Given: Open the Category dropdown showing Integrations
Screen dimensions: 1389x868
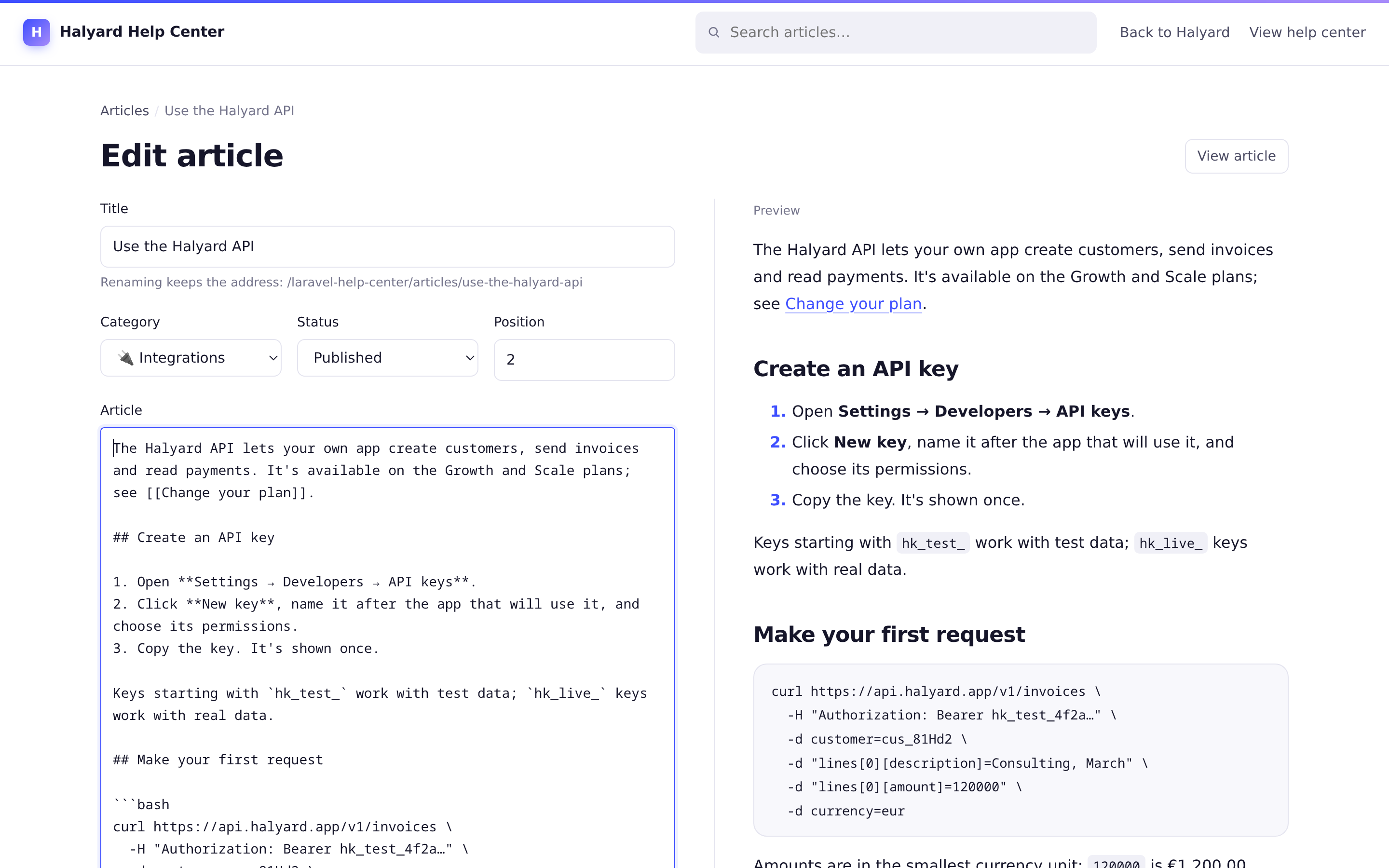Looking at the screenshot, I should [191, 358].
